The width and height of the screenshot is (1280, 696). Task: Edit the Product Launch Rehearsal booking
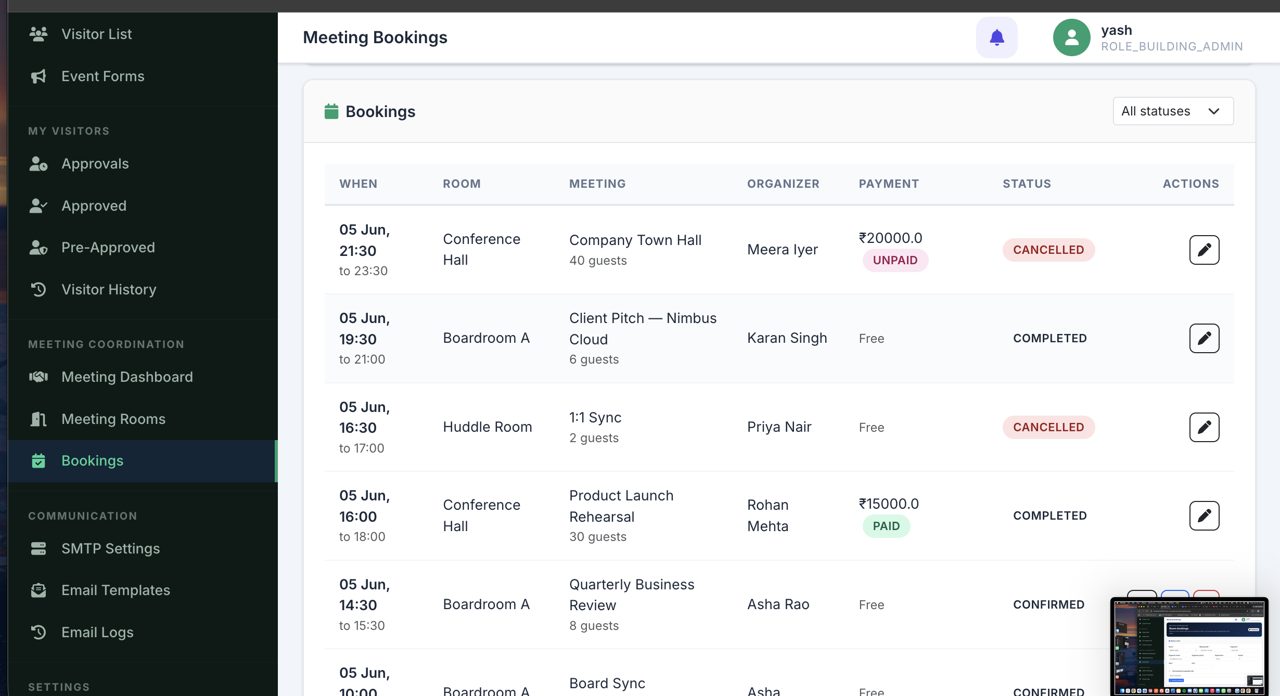click(1204, 516)
